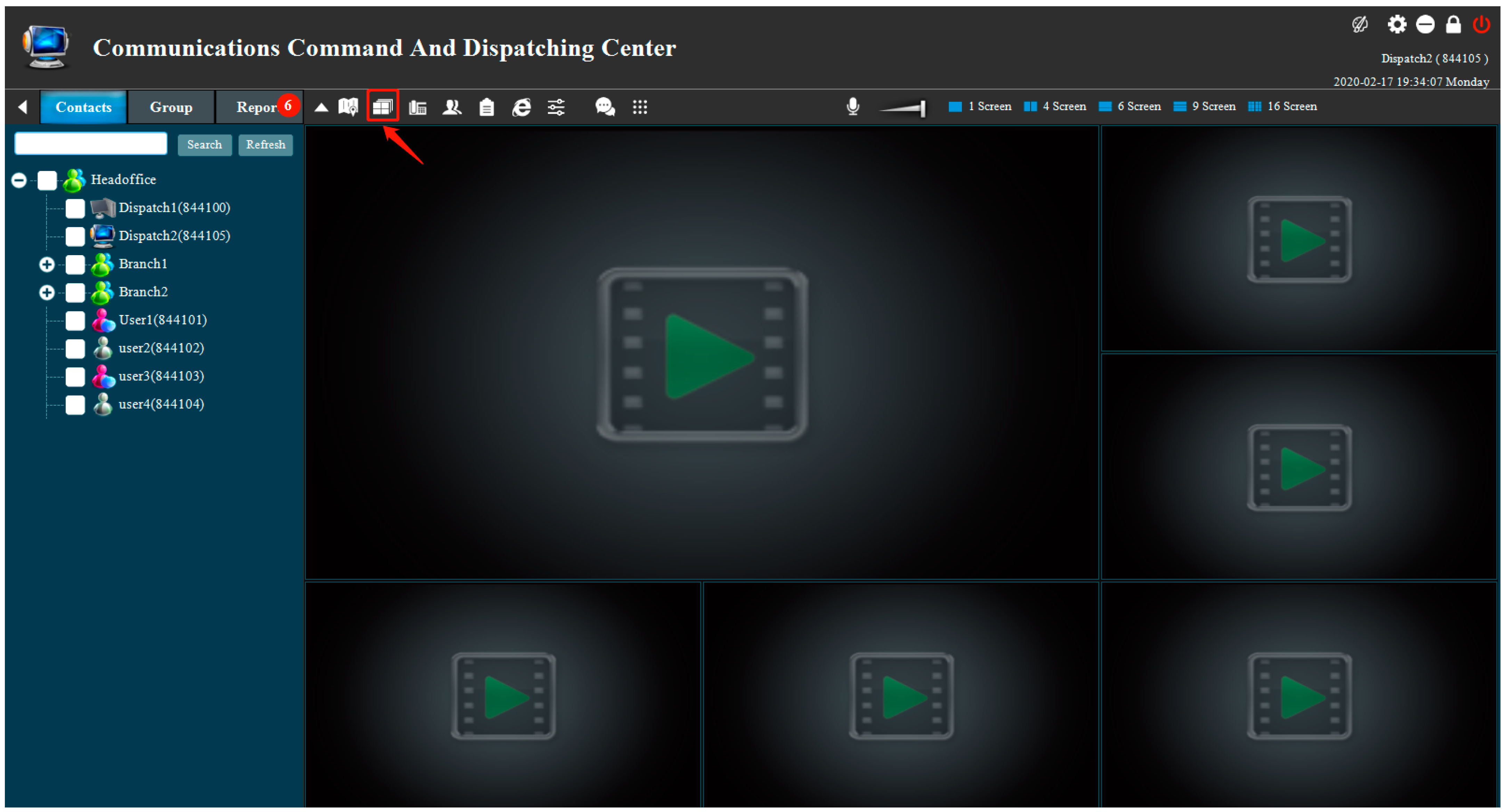Viewport: 1505px width, 812px height.
Task: Open the Internet Explorer browser icon
Action: (521, 107)
